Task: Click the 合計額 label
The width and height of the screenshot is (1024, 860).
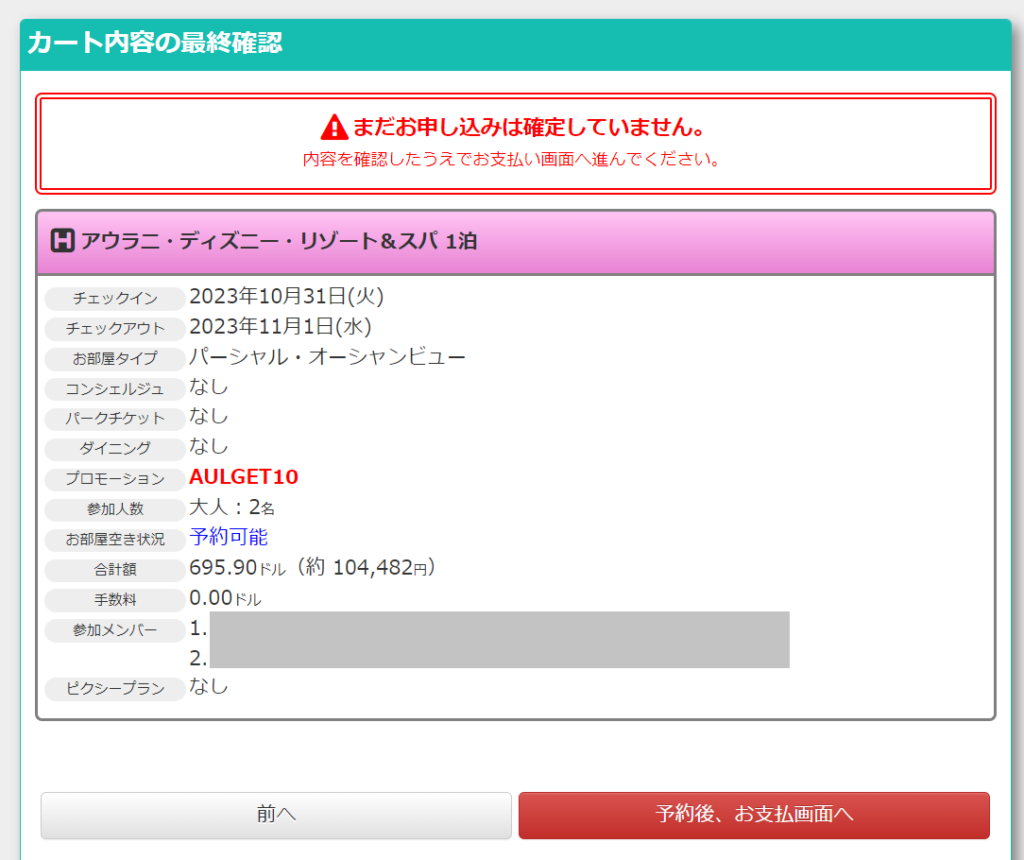Action: pyautogui.click(x=115, y=570)
